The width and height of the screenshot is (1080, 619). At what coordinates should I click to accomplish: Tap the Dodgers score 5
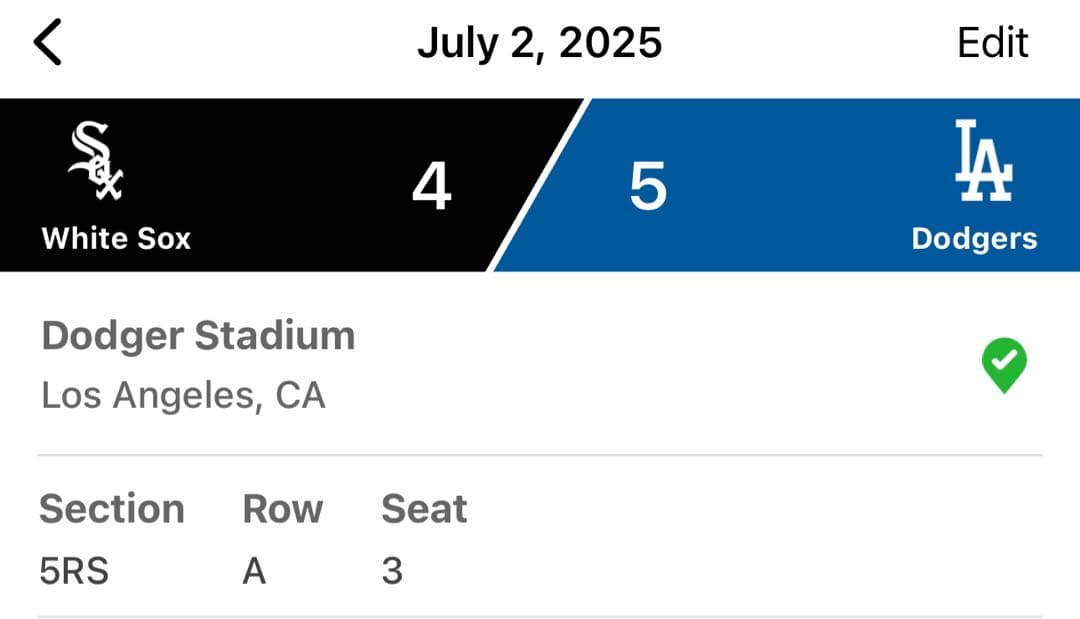click(x=648, y=186)
